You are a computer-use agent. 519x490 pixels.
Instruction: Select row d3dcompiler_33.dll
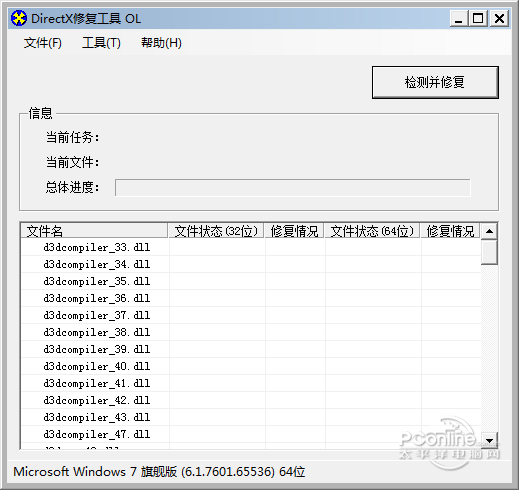tap(251, 247)
